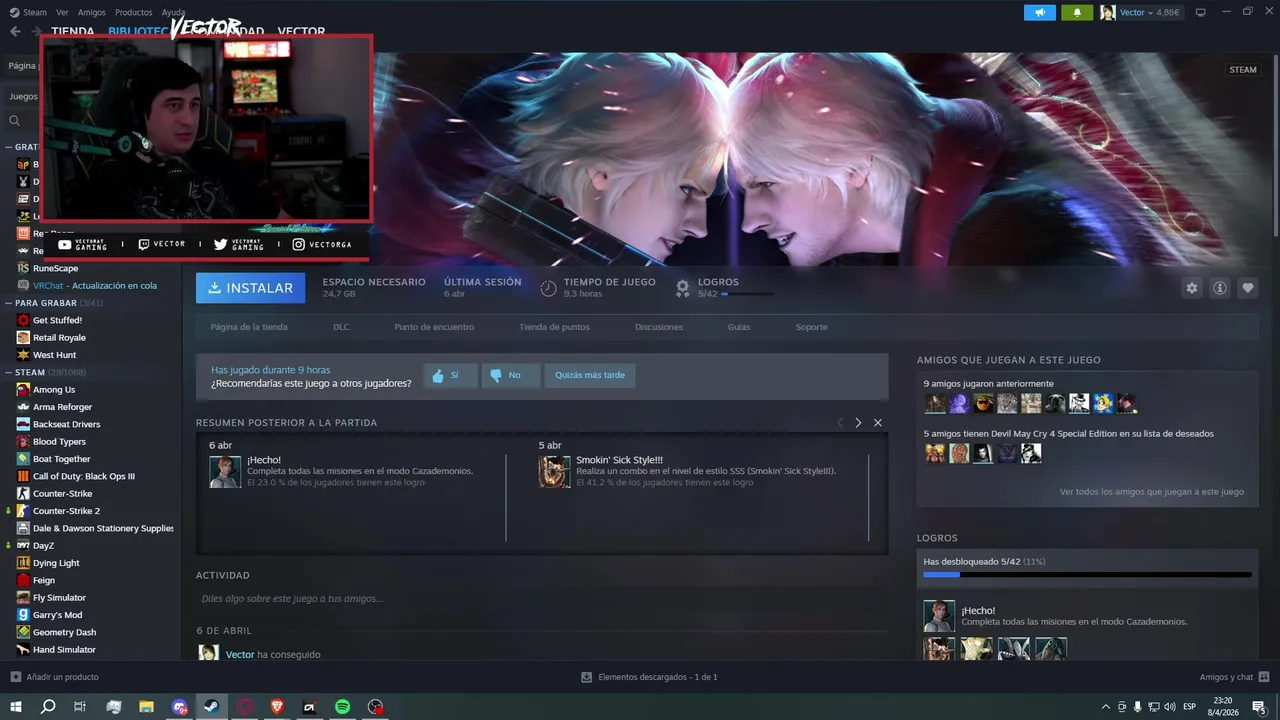Click the LOGROS 5/42 header stat
Viewport: 1280px width, 720px height.
pyautogui.click(x=725, y=288)
